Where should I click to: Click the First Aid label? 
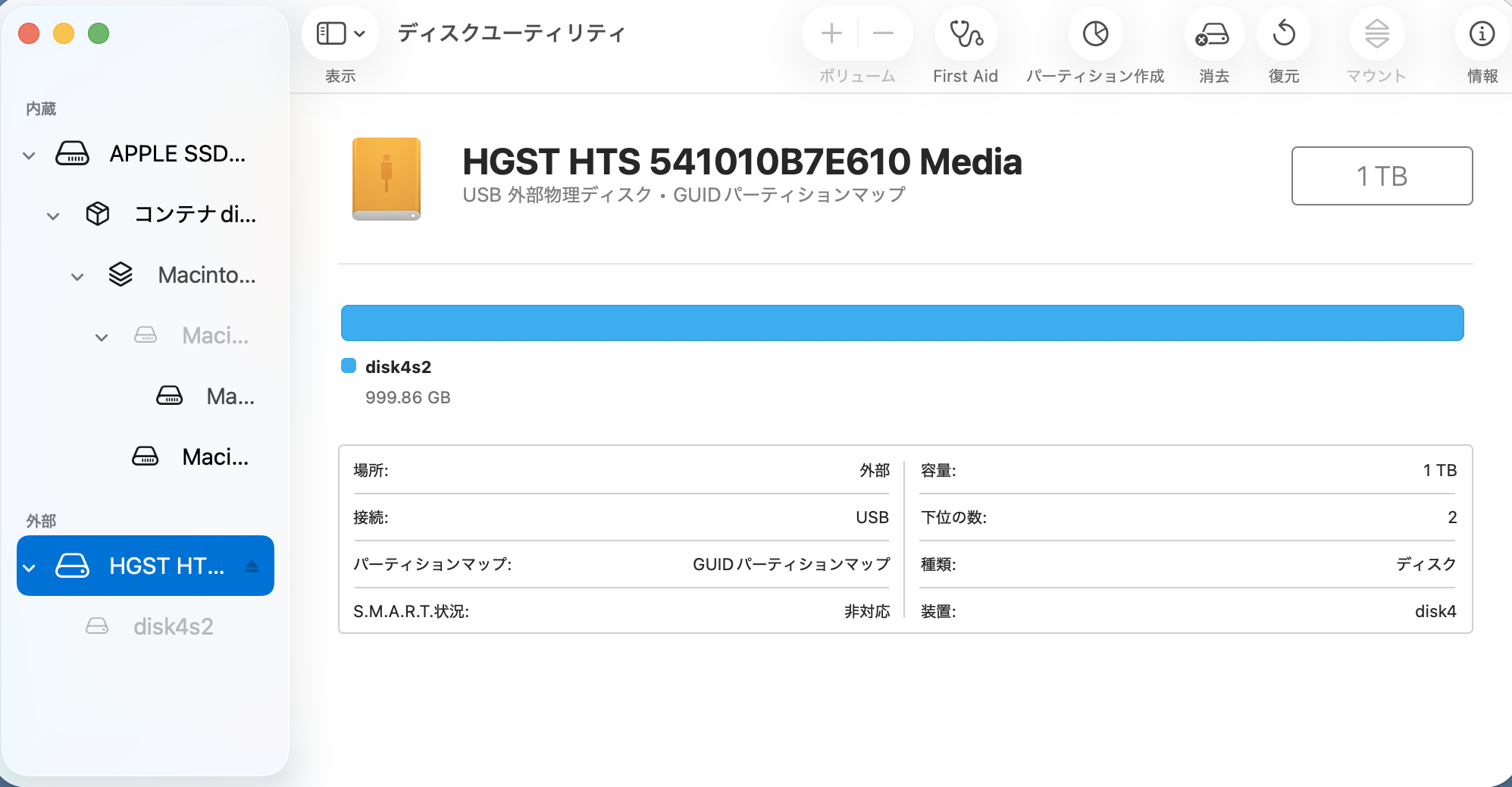[966, 77]
